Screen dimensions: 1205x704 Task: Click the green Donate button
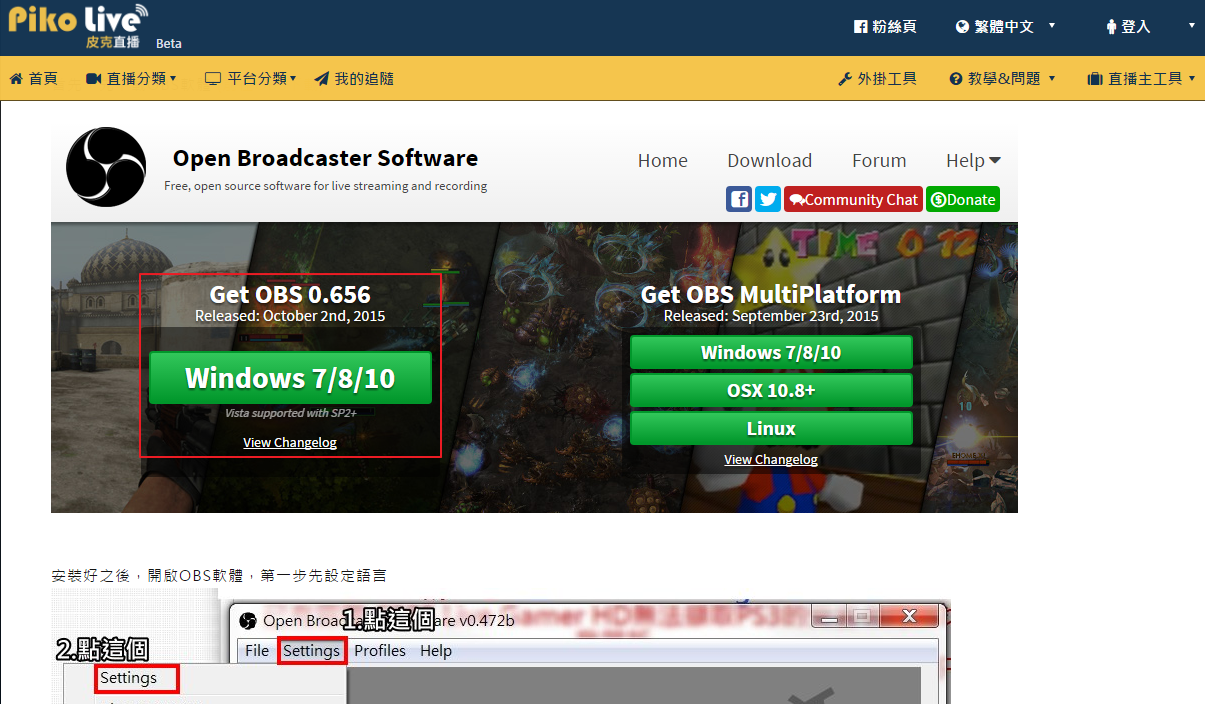pos(962,199)
